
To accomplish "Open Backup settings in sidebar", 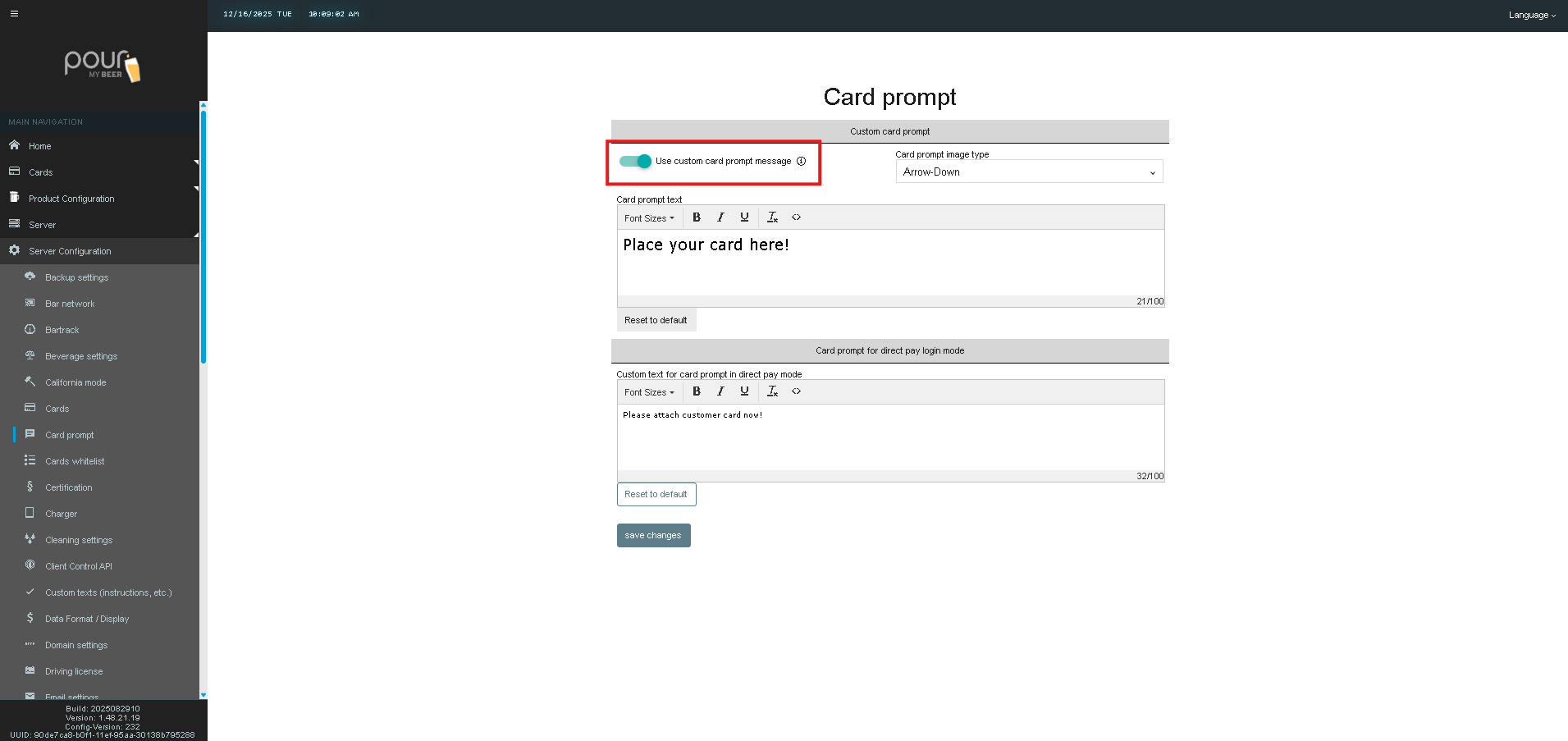I will click(x=76, y=277).
